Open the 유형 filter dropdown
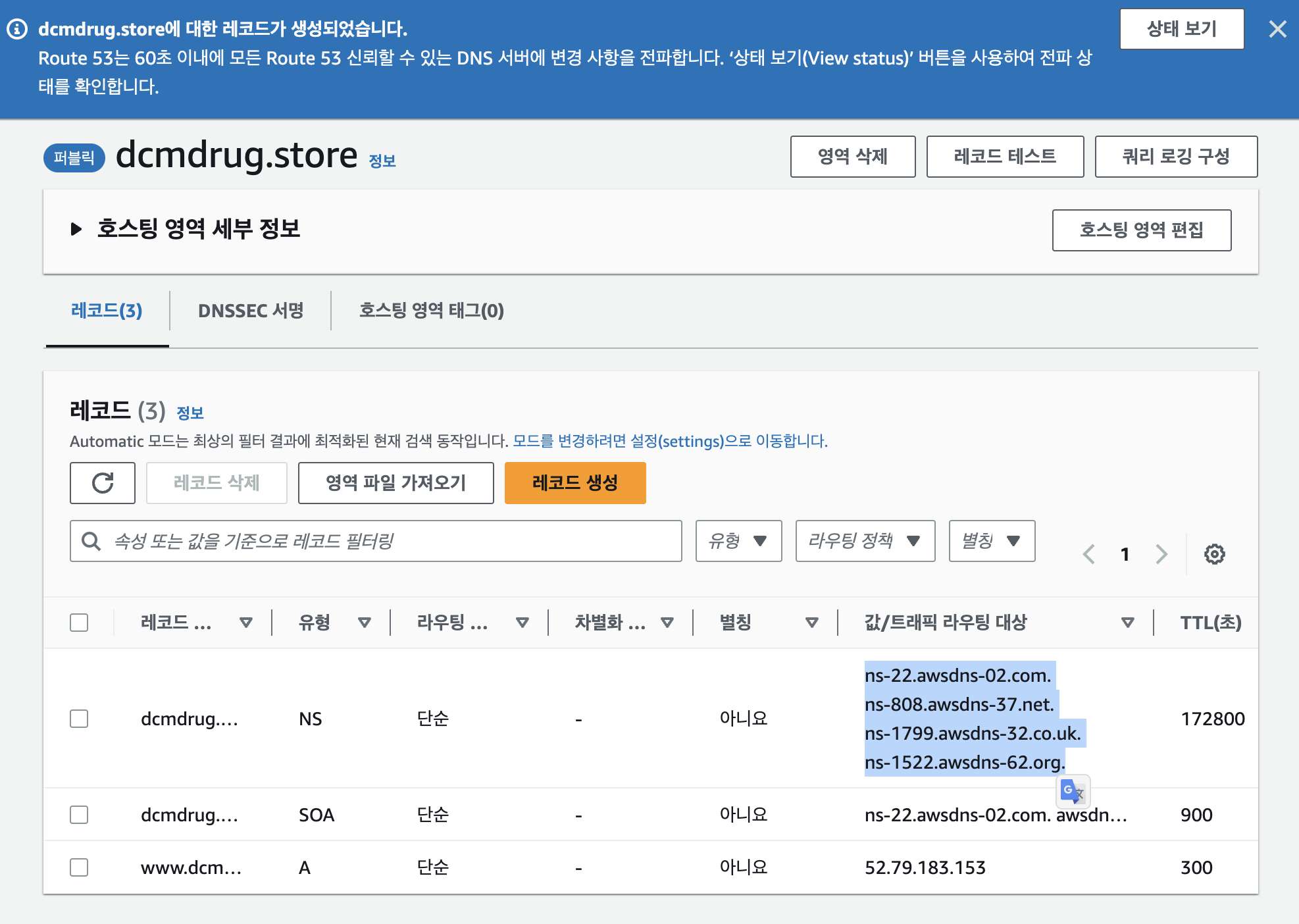The width and height of the screenshot is (1299, 924). [738, 541]
